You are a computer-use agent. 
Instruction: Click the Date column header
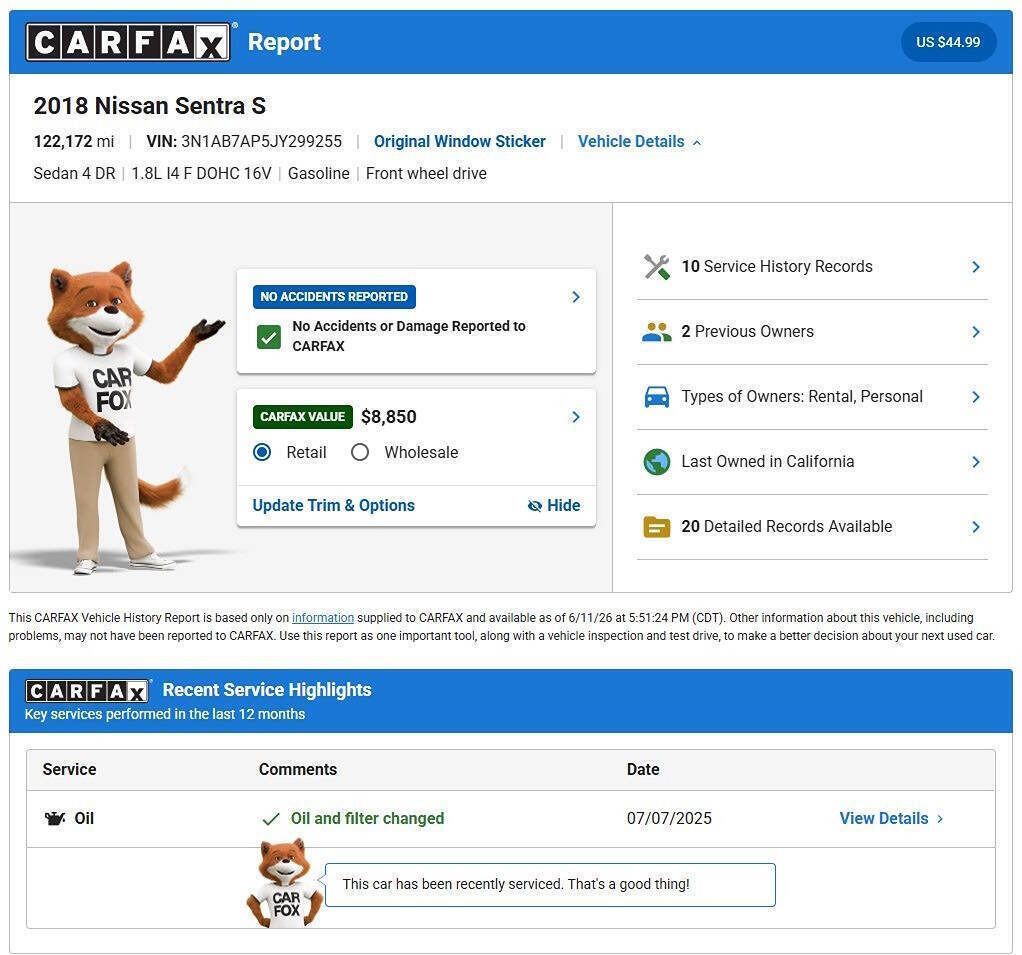tap(643, 769)
